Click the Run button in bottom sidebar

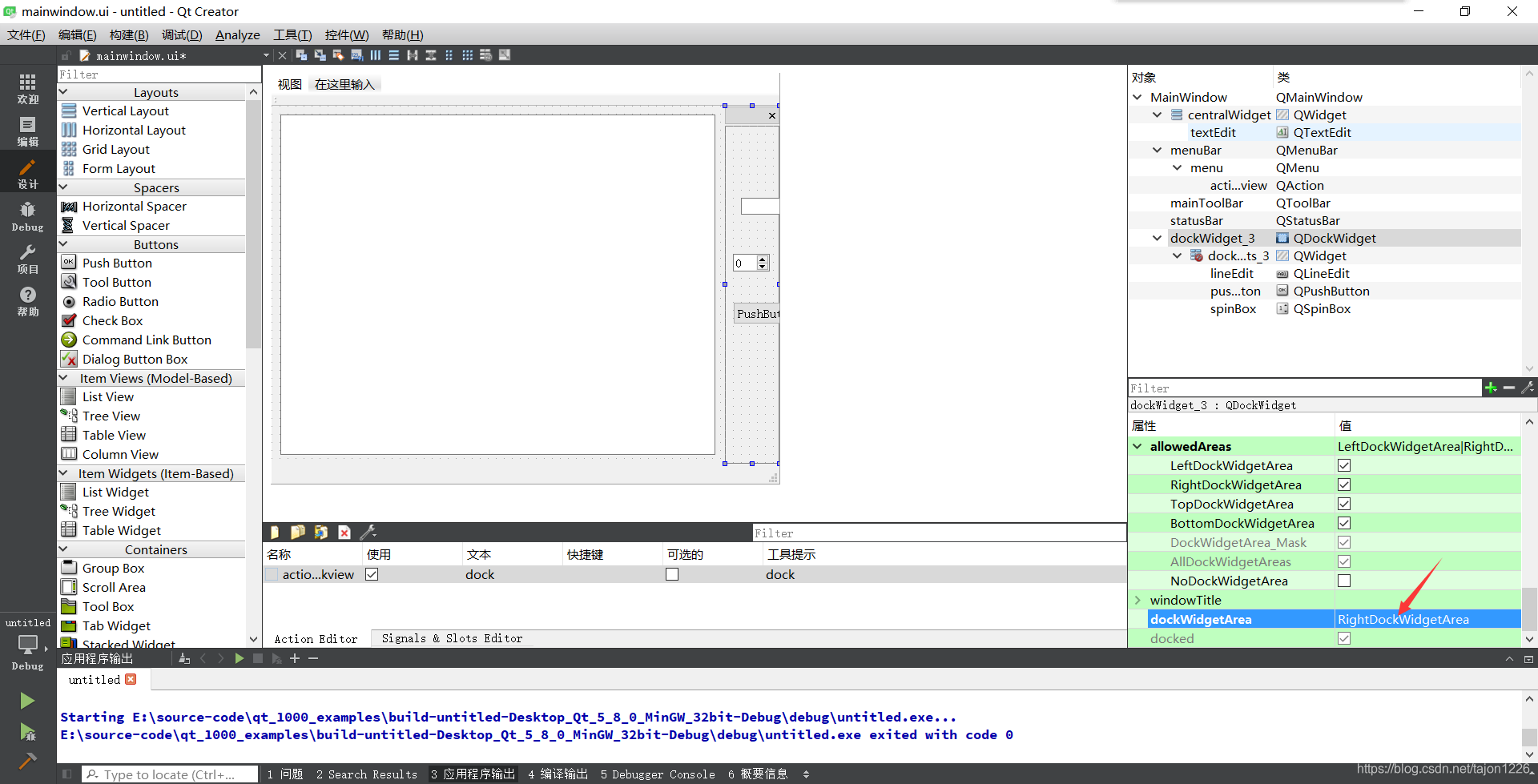pyautogui.click(x=27, y=701)
